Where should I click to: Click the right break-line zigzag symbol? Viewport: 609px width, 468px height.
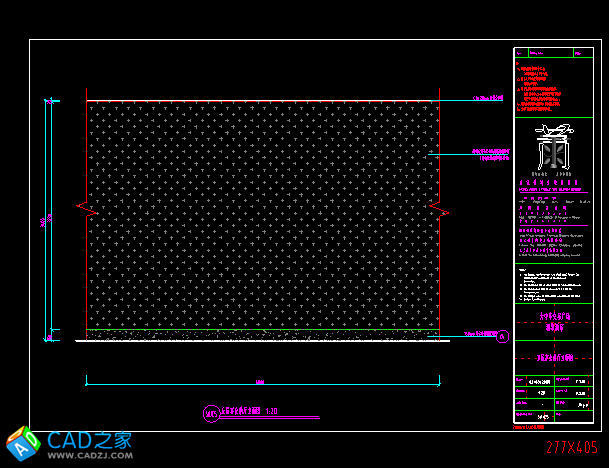pyautogui.click(x=439, y=208)
